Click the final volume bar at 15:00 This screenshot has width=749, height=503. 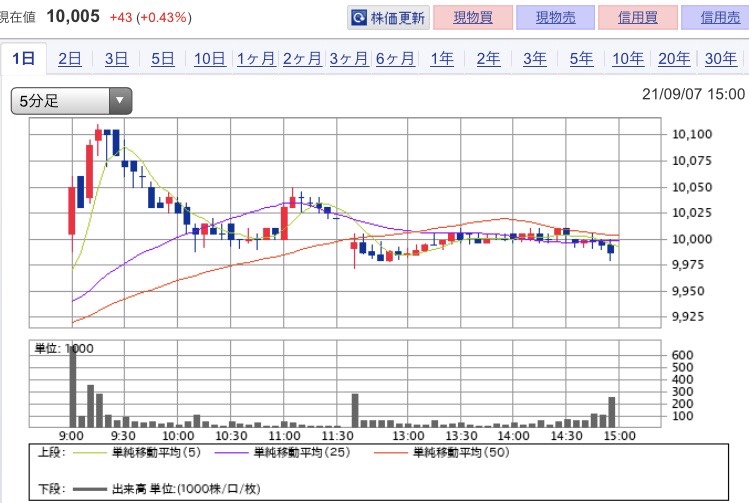[x=611, y=412]
